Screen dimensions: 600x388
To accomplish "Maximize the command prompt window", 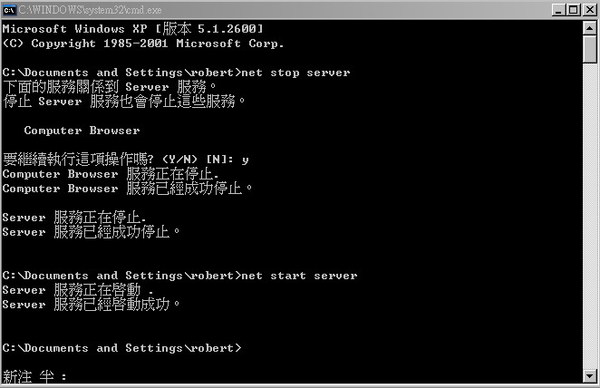I will pos(573,10).
